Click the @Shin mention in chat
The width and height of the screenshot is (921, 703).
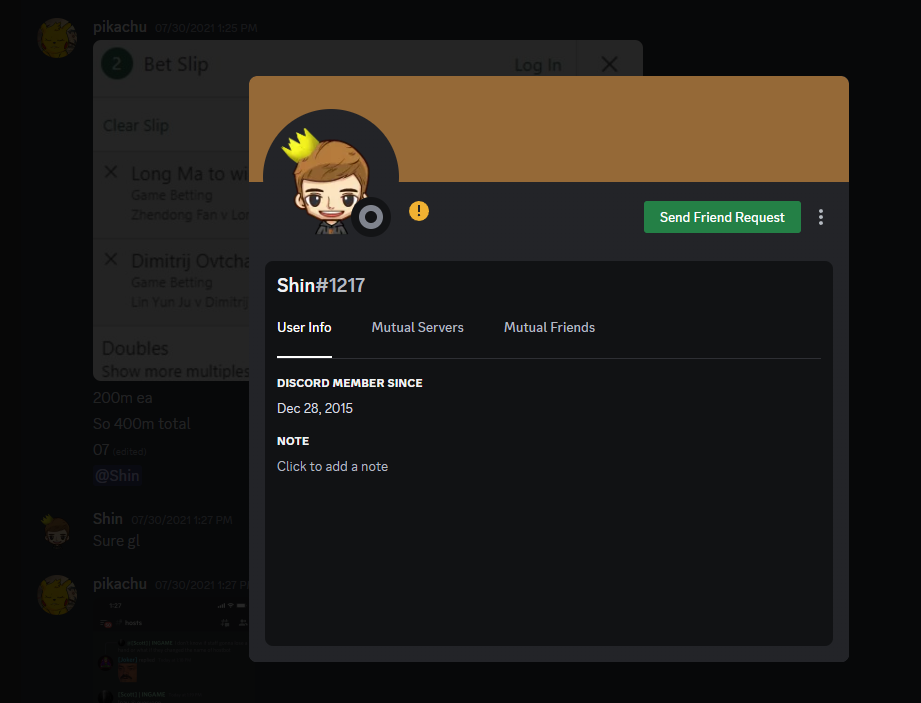pos(117,475)
